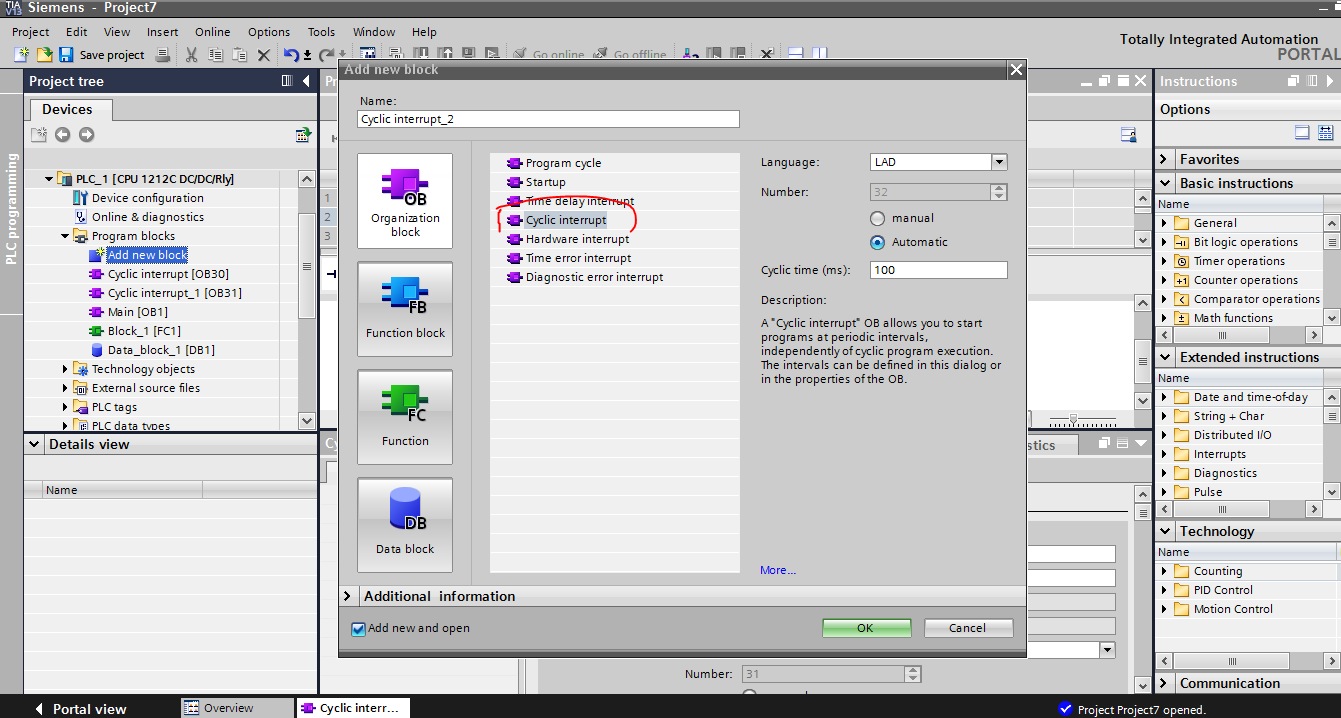The width and height of the screenshot is (1341, 718).
Task: Click the open project toolbar icon
Action: 44,55
